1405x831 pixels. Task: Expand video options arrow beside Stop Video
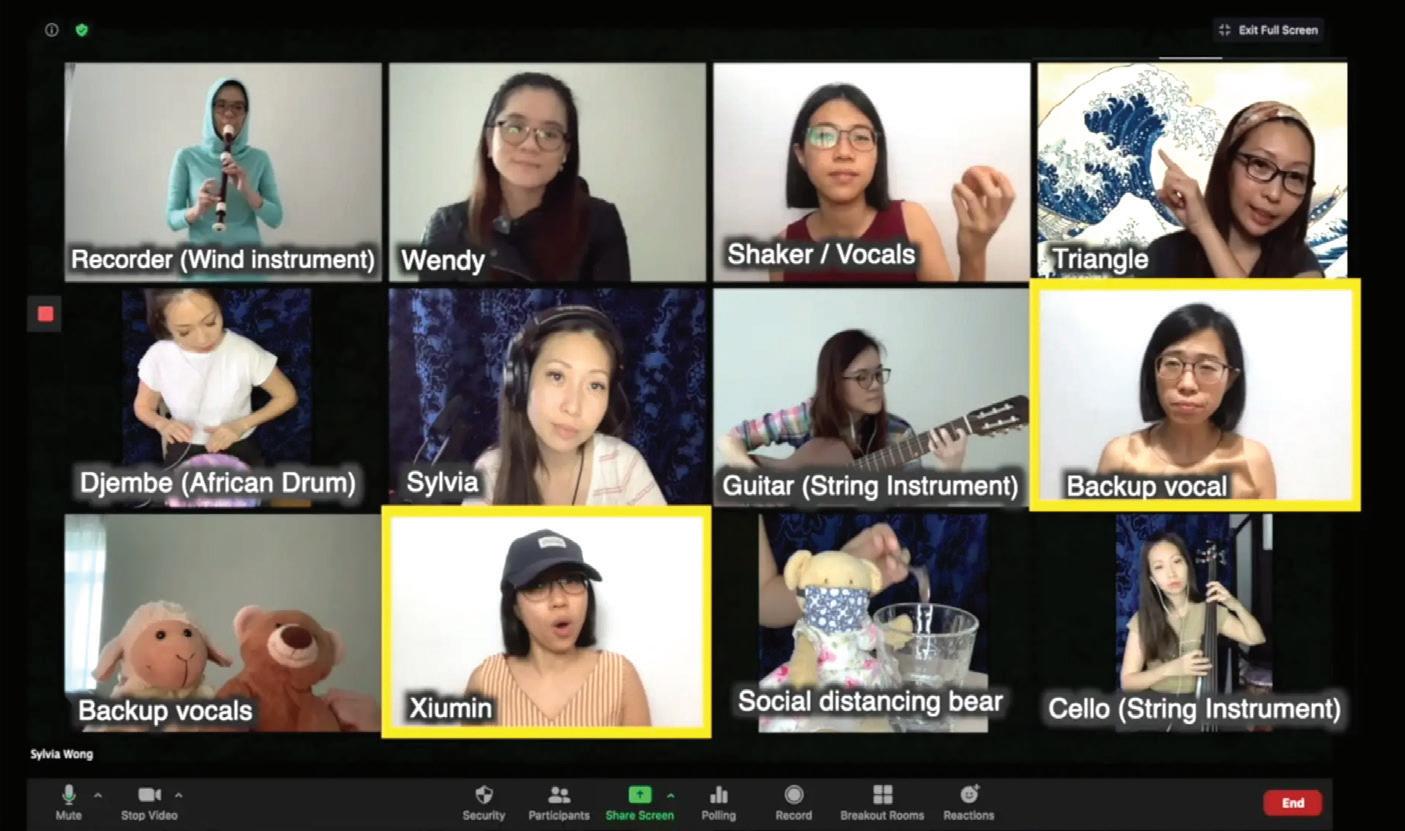click(179, 796)
